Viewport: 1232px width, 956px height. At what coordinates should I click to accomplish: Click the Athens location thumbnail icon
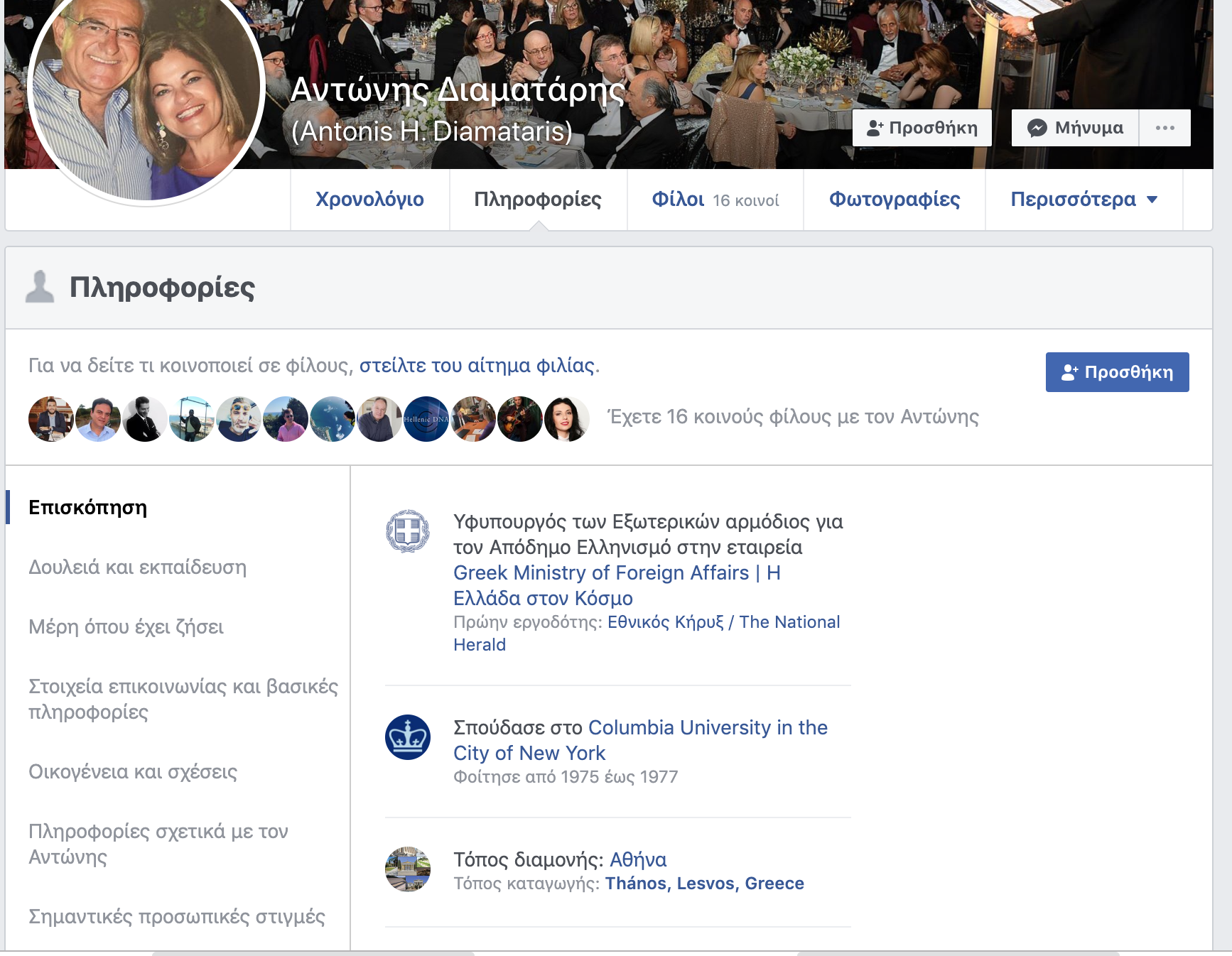point(407,869)
